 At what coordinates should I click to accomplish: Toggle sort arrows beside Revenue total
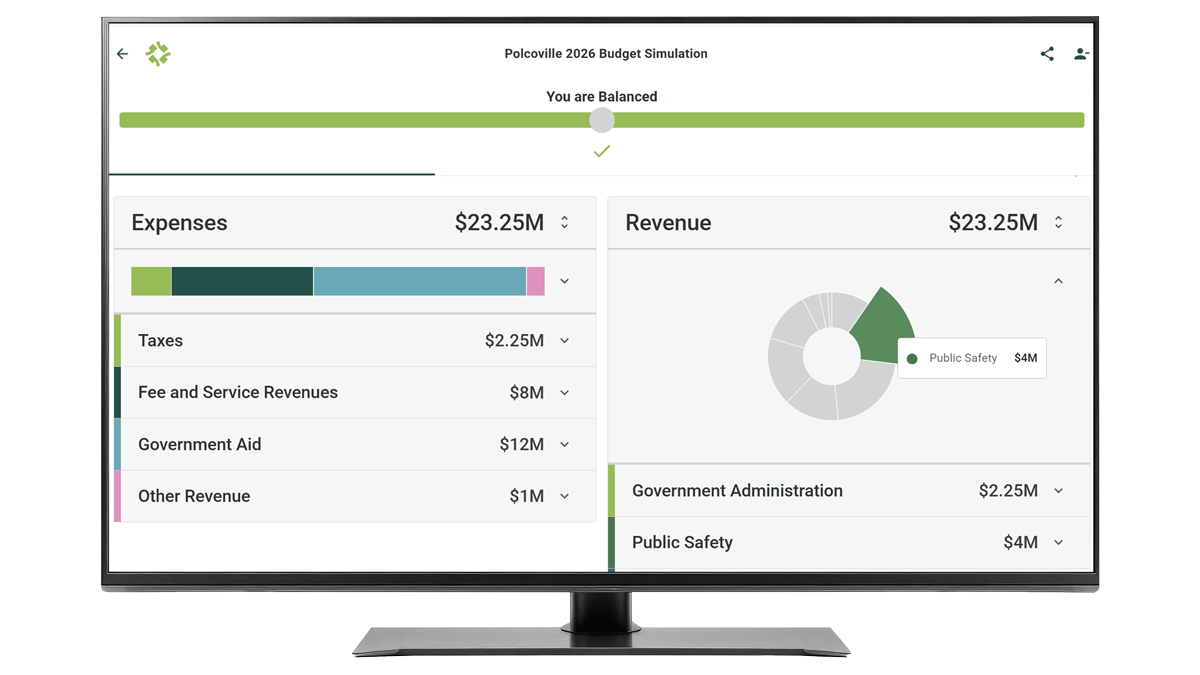pyautogui.click(x=1059, y=223)
